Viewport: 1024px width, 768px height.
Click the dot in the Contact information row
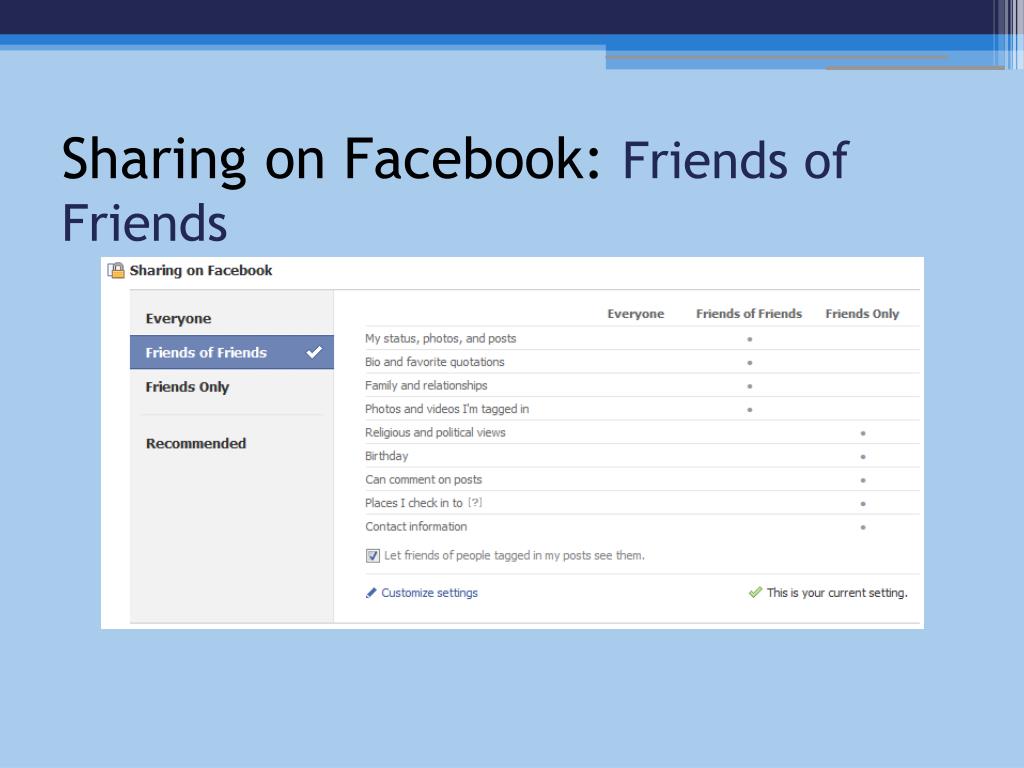(863, 527)
